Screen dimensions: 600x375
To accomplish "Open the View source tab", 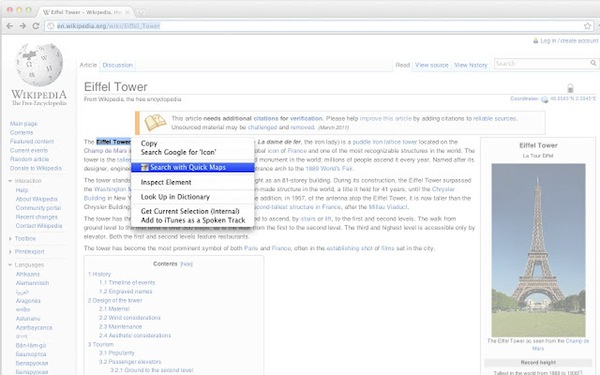I will 432,65.
